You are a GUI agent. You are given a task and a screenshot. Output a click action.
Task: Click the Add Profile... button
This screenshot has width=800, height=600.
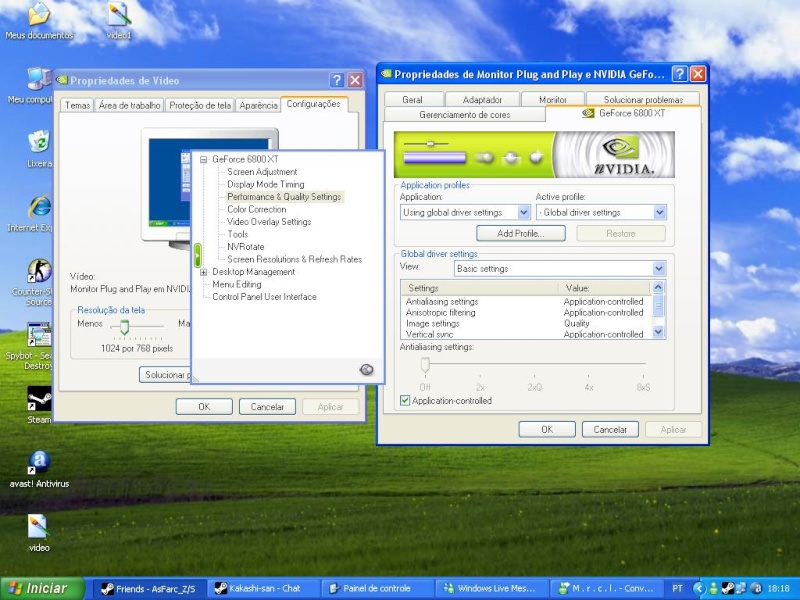click(520, 233)
